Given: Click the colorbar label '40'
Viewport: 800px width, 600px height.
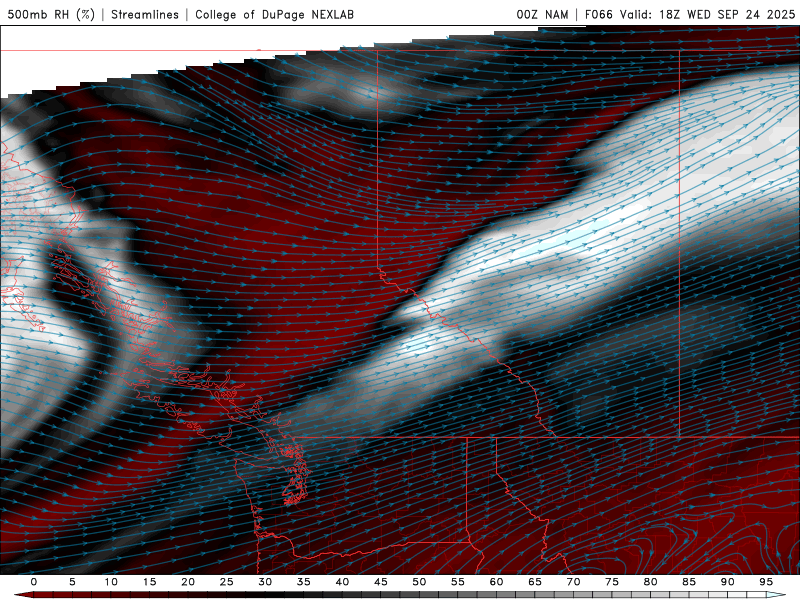Looking at the screenshot, I should [342, 582].
